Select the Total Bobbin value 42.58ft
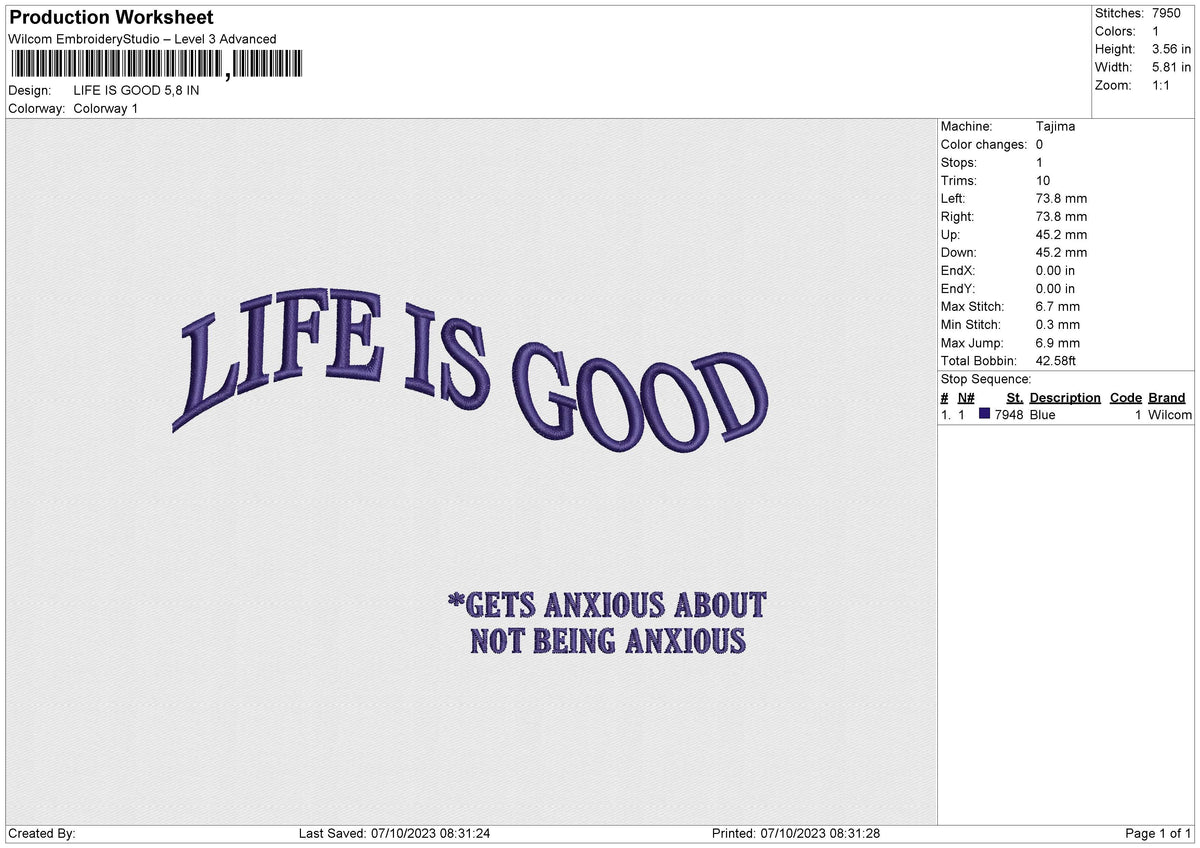This screenshot has width=1200, height=848. (1056, 361)
